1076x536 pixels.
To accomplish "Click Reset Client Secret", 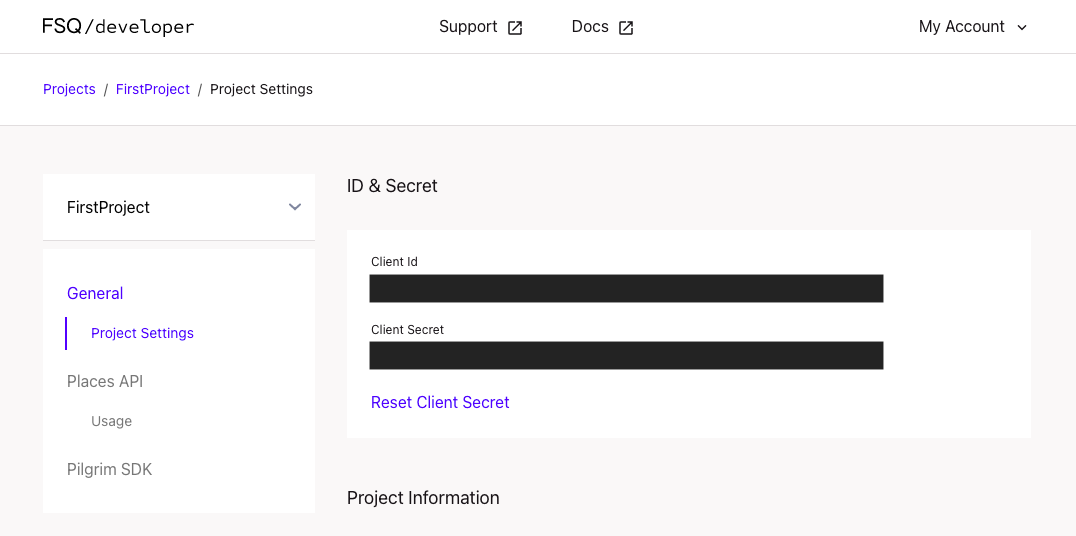I will (440, 402).
